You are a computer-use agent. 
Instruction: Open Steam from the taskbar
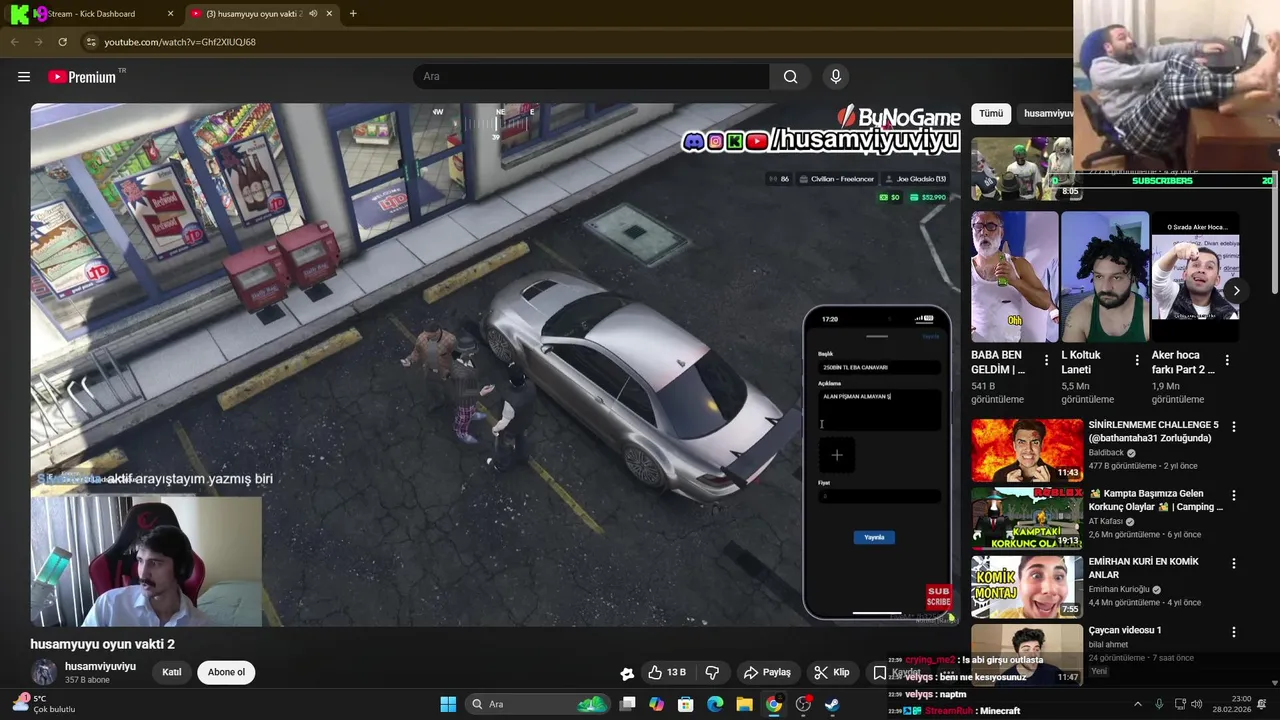click(x=832, y=704)
